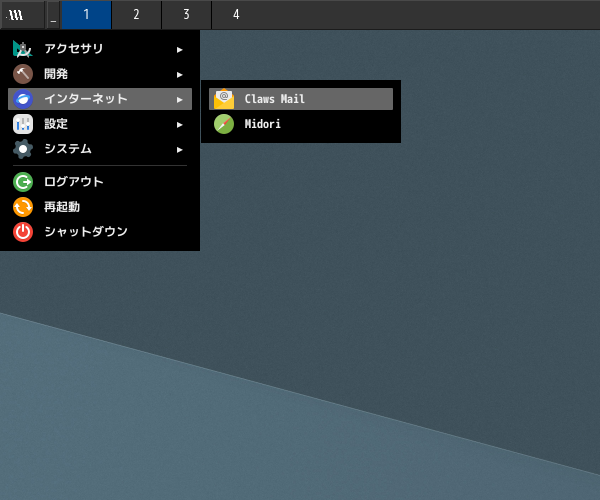
Task: Open the main menu launcher icon
Action: 22,15
